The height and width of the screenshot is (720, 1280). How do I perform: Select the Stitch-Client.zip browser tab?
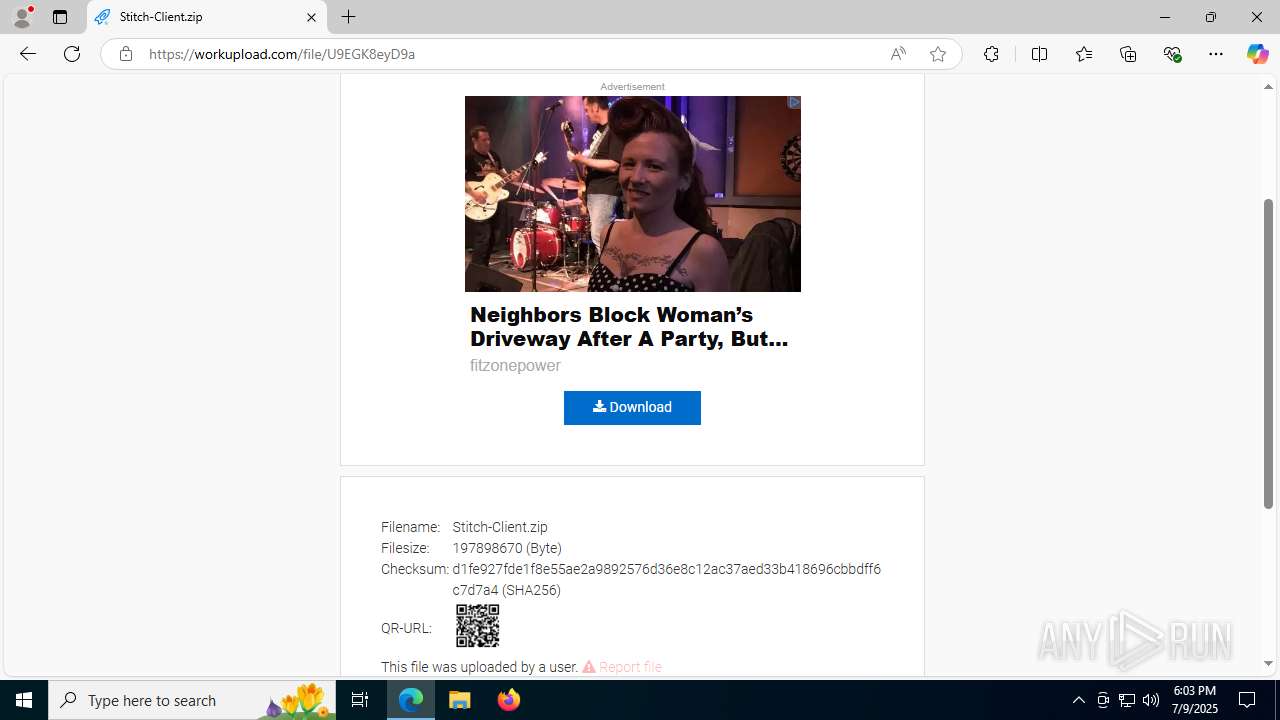pos(207,17)
